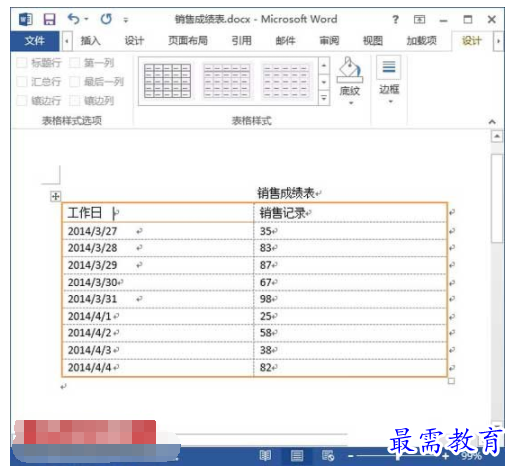Open the 文件 File tab
The image size is (511, 472).
click(x=35, y=41)
